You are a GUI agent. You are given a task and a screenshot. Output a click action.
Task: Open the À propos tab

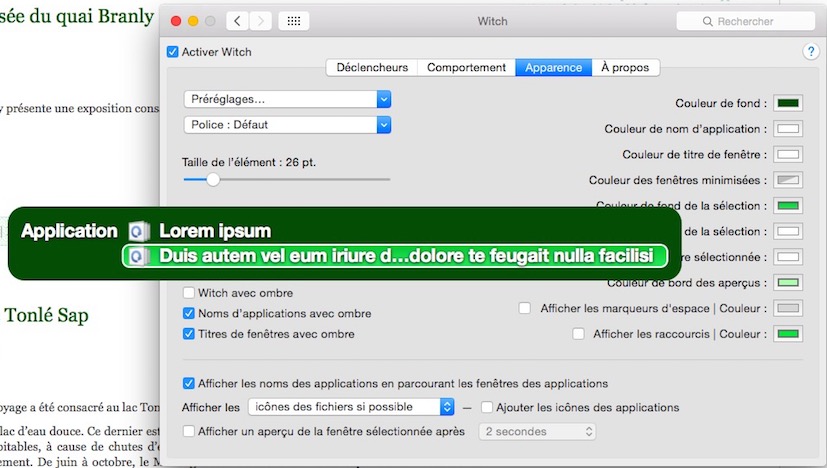625,68
